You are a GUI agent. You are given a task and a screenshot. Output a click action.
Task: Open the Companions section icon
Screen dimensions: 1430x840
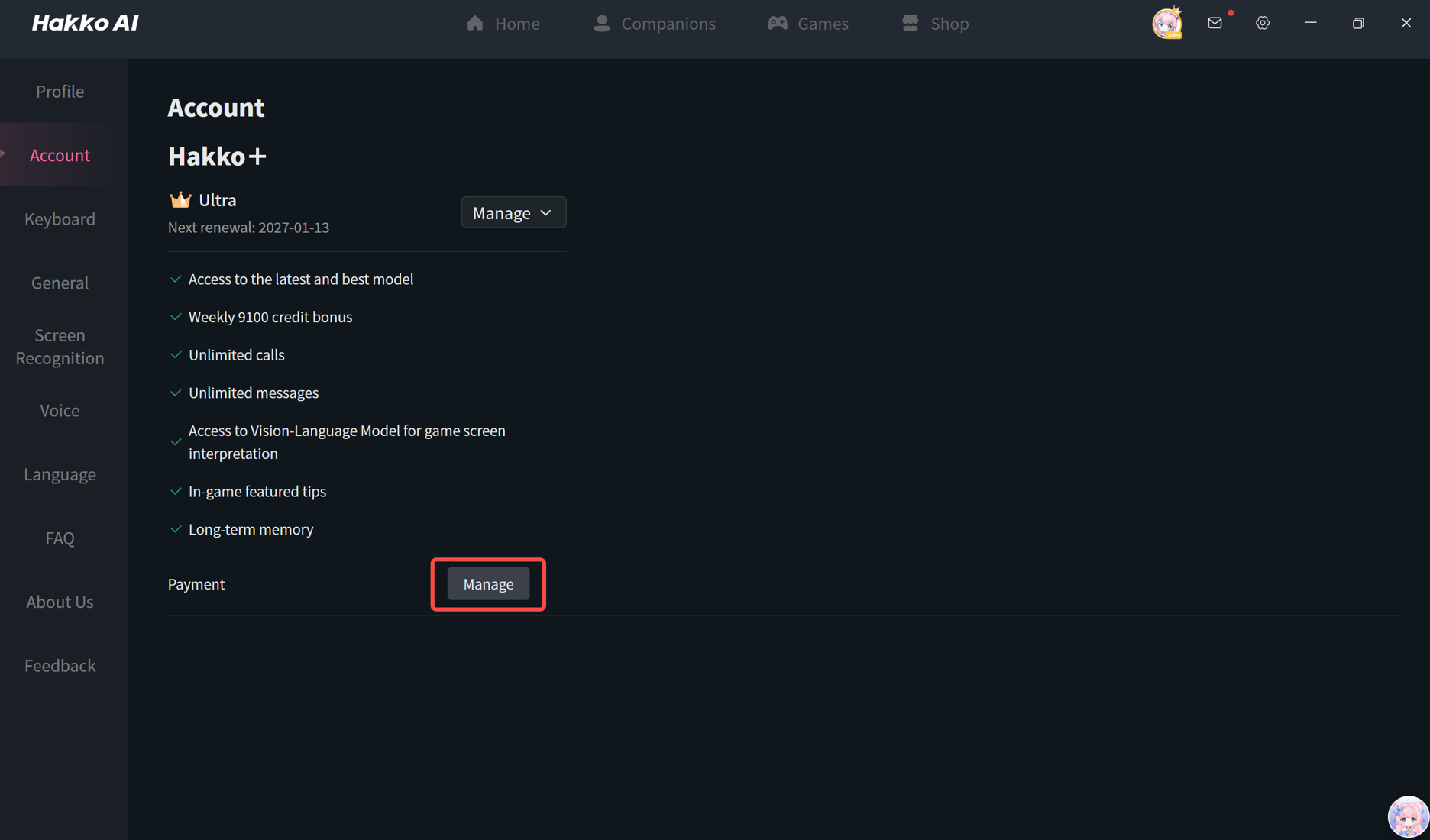(601, 23)
